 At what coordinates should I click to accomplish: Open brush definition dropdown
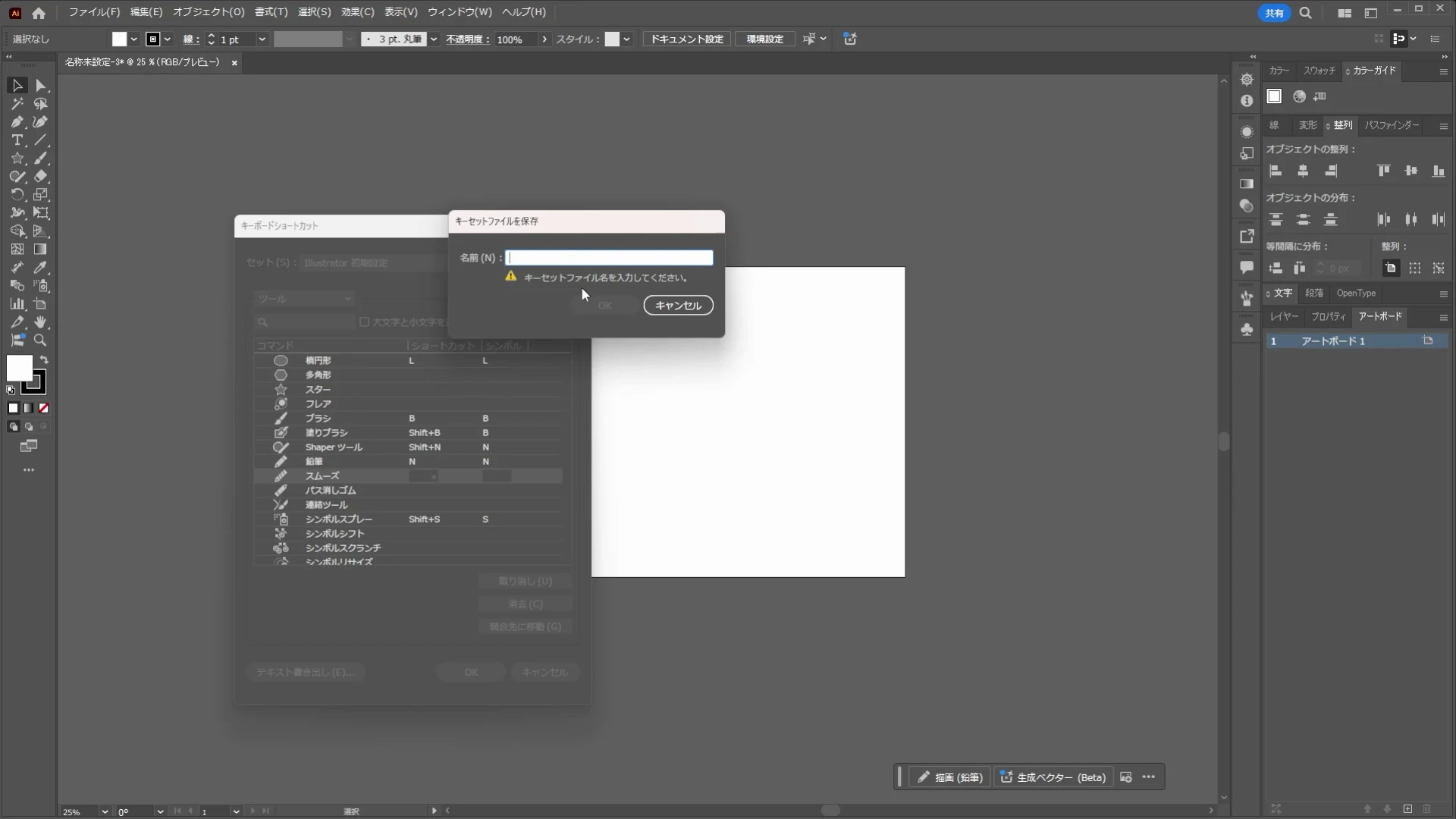[x=434, y=39]
